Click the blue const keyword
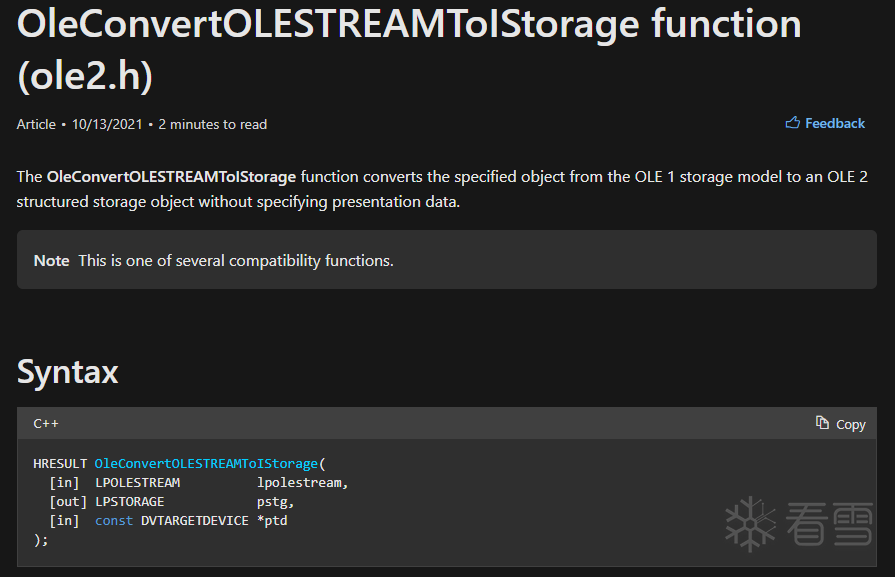Viewport: 895px width, 577px height. click(114, 521)
